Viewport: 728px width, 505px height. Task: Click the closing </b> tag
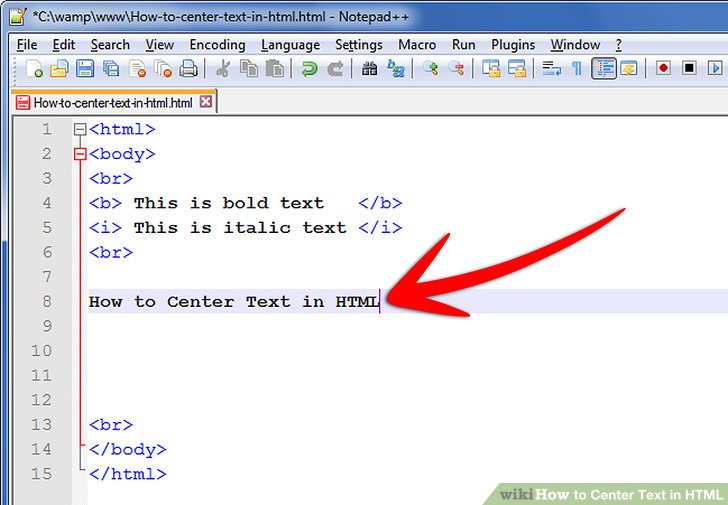click(x=380, y=203)
